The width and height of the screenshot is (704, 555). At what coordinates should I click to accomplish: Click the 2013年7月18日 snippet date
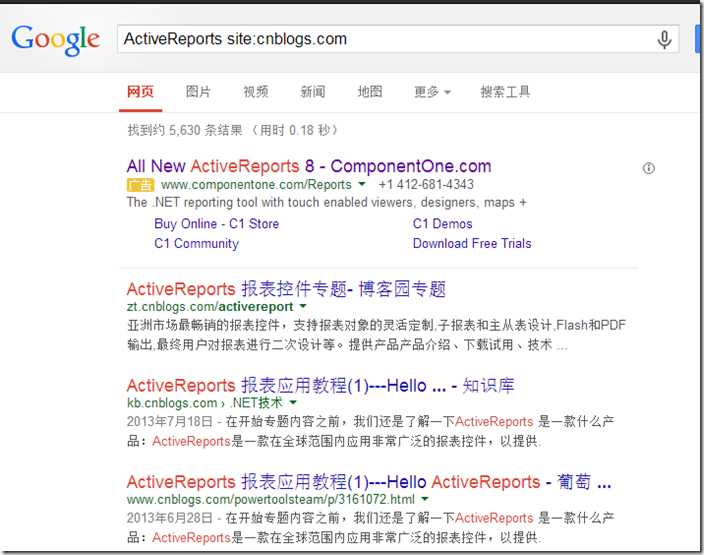pos(169,422)
